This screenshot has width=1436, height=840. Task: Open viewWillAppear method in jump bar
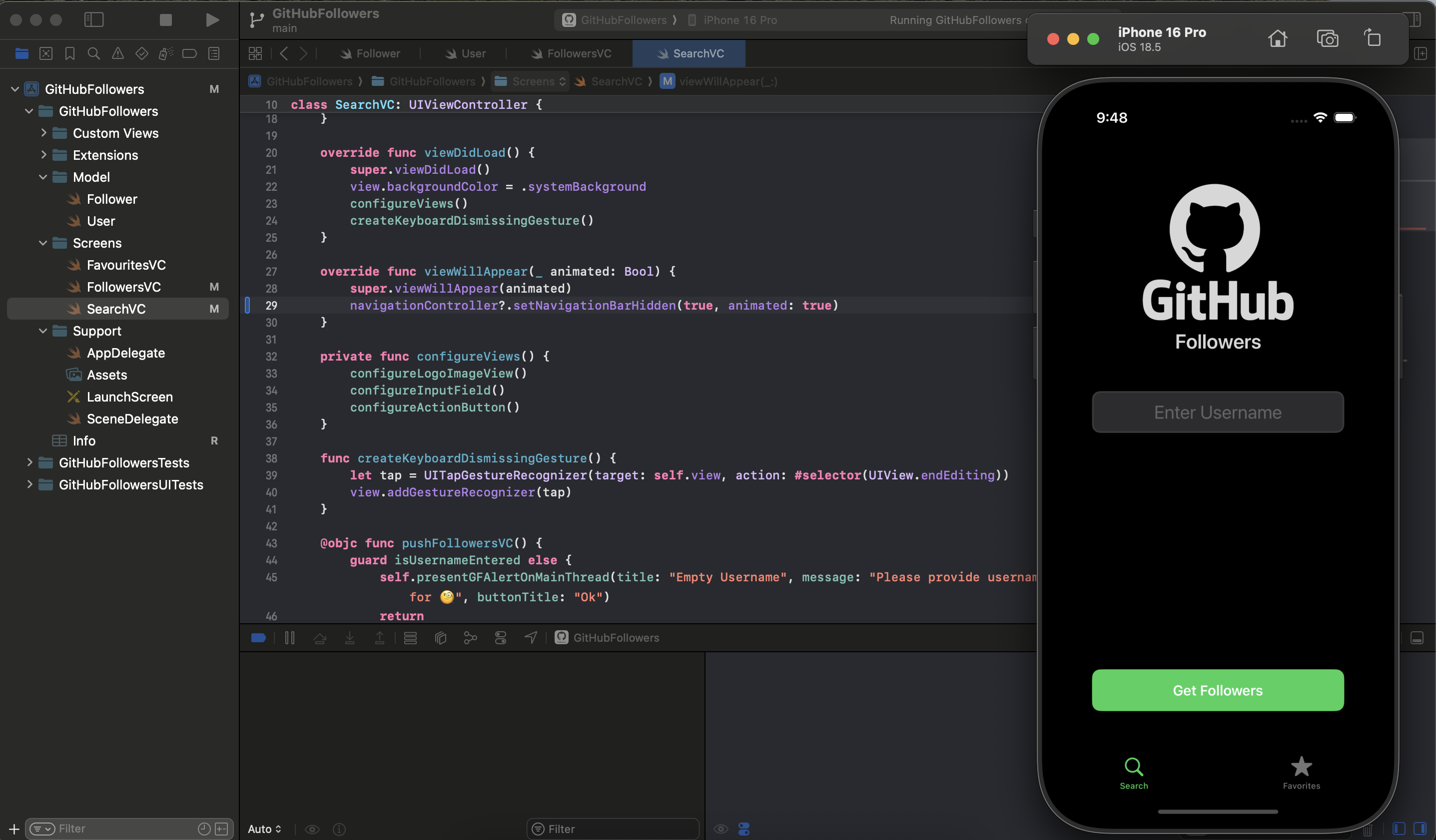[719, 81]
